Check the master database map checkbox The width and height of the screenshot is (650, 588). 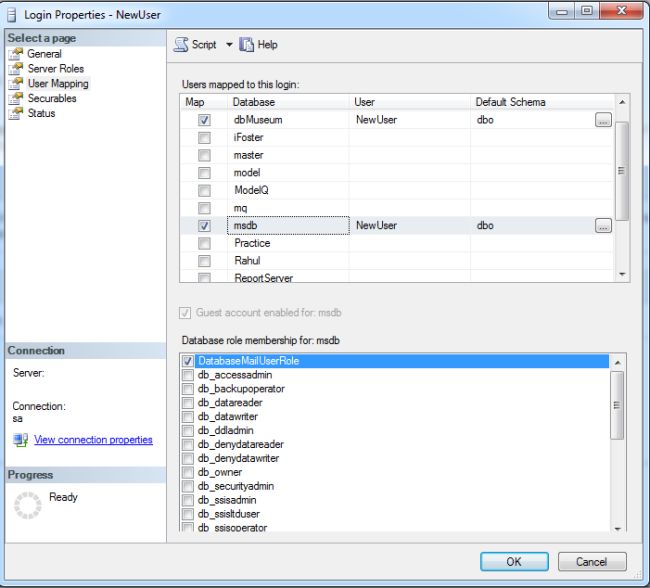tap(204, 155)
